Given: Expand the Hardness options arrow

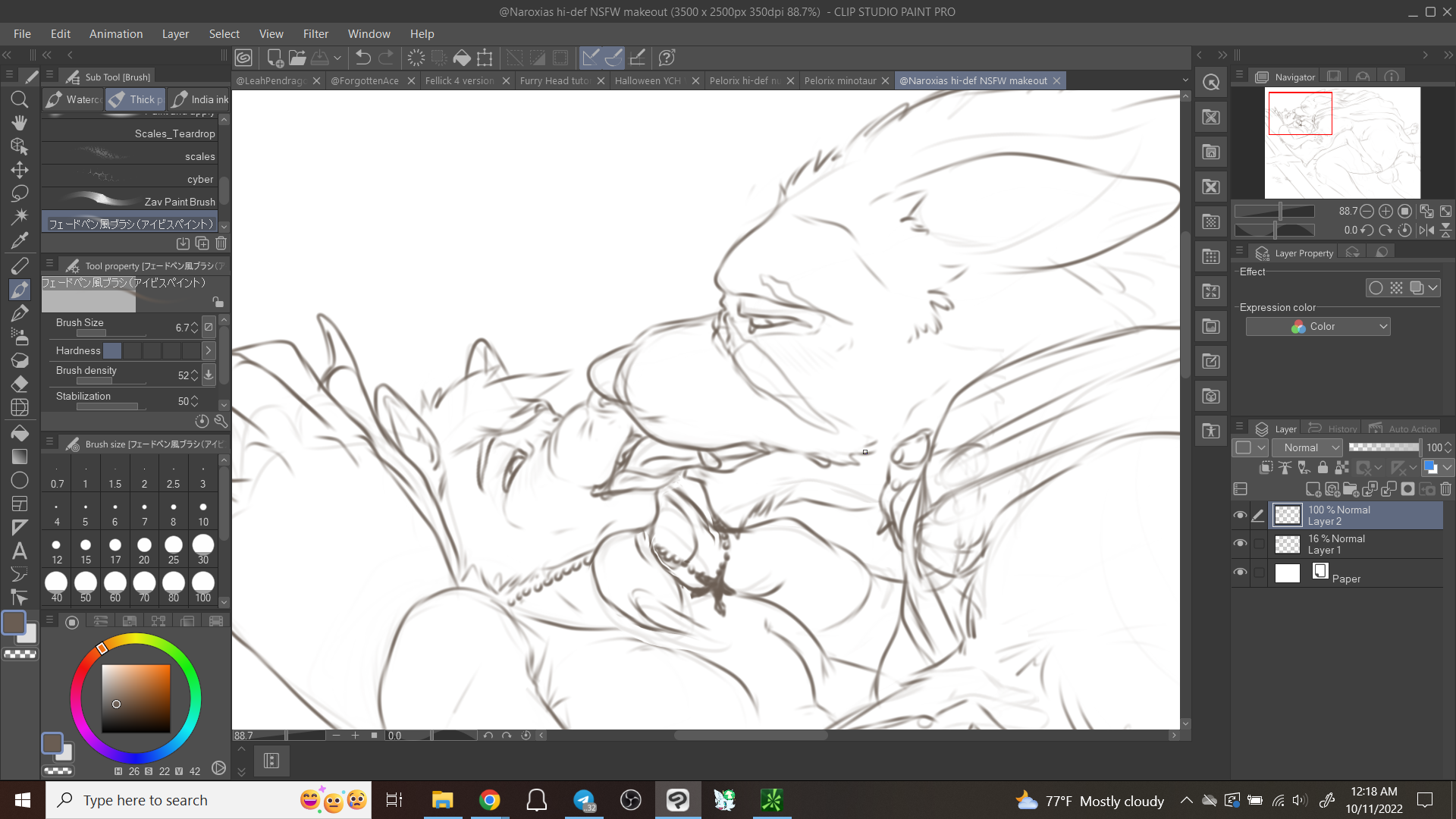Looking at the screenshot, I should click(209, 350).
